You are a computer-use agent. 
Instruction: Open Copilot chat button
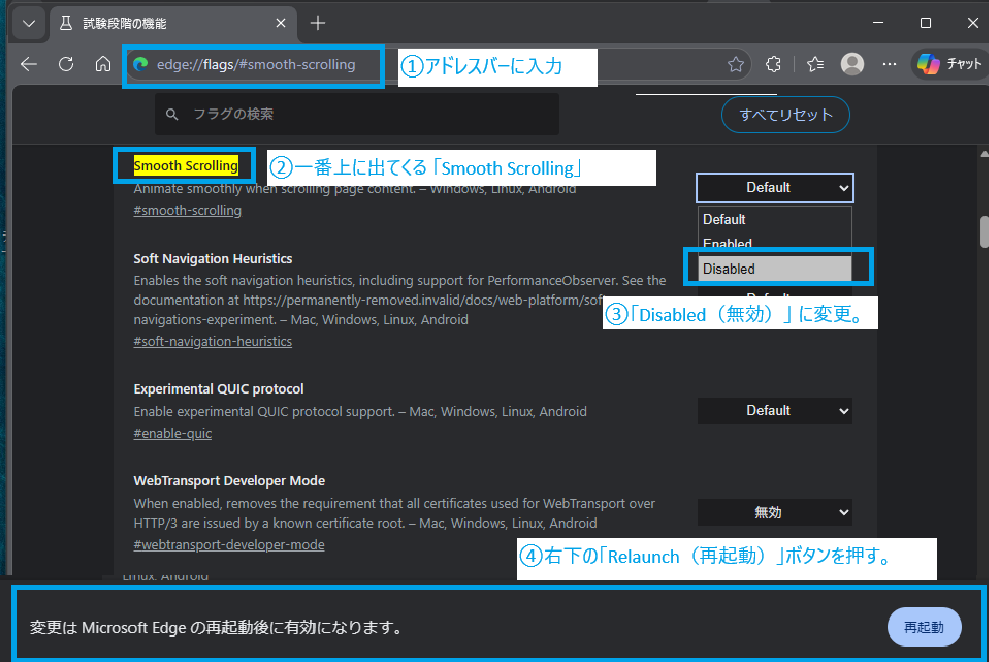click(949, 64)
